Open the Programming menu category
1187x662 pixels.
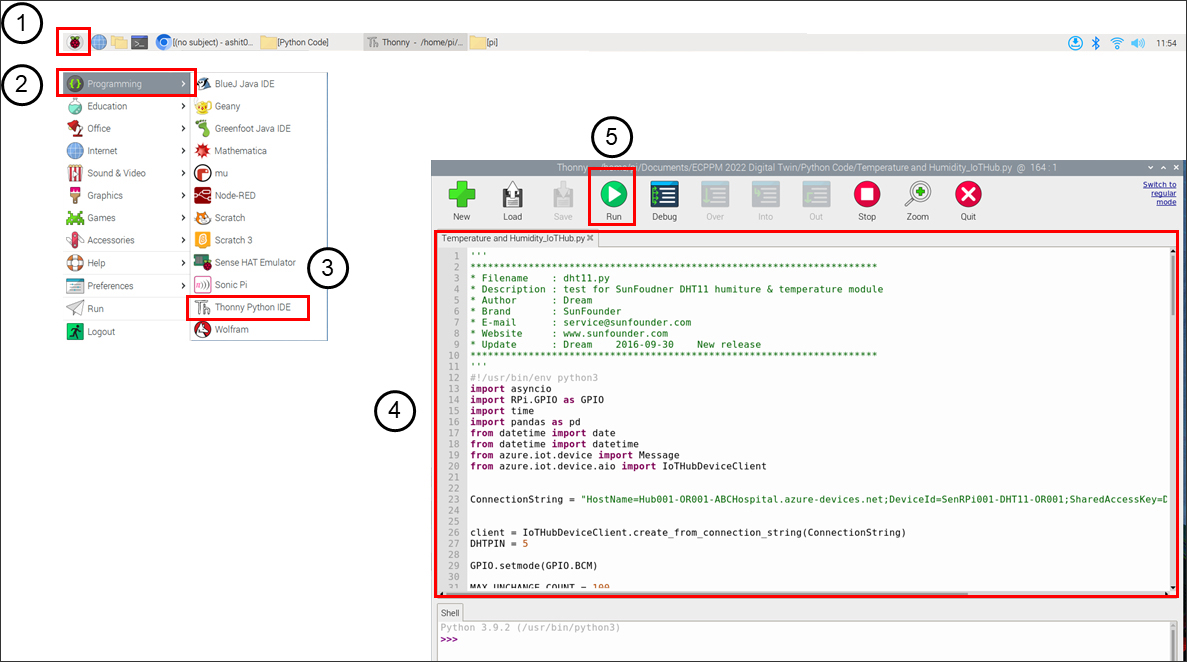126,83
